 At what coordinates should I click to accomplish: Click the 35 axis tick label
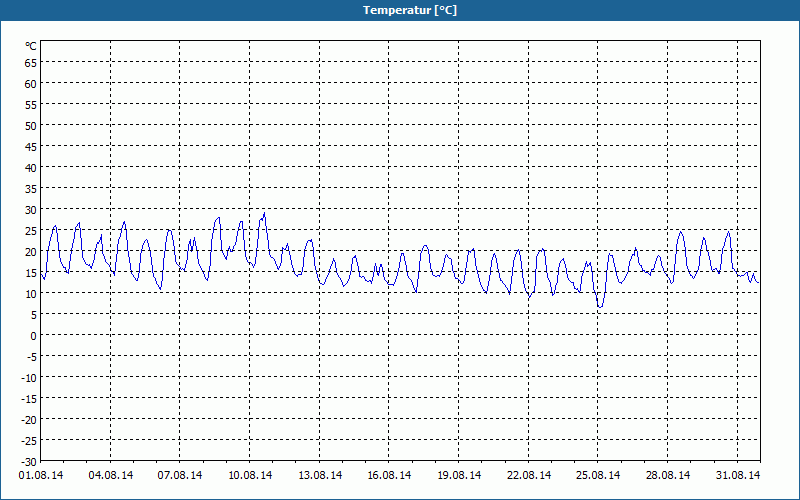(31, 189)
